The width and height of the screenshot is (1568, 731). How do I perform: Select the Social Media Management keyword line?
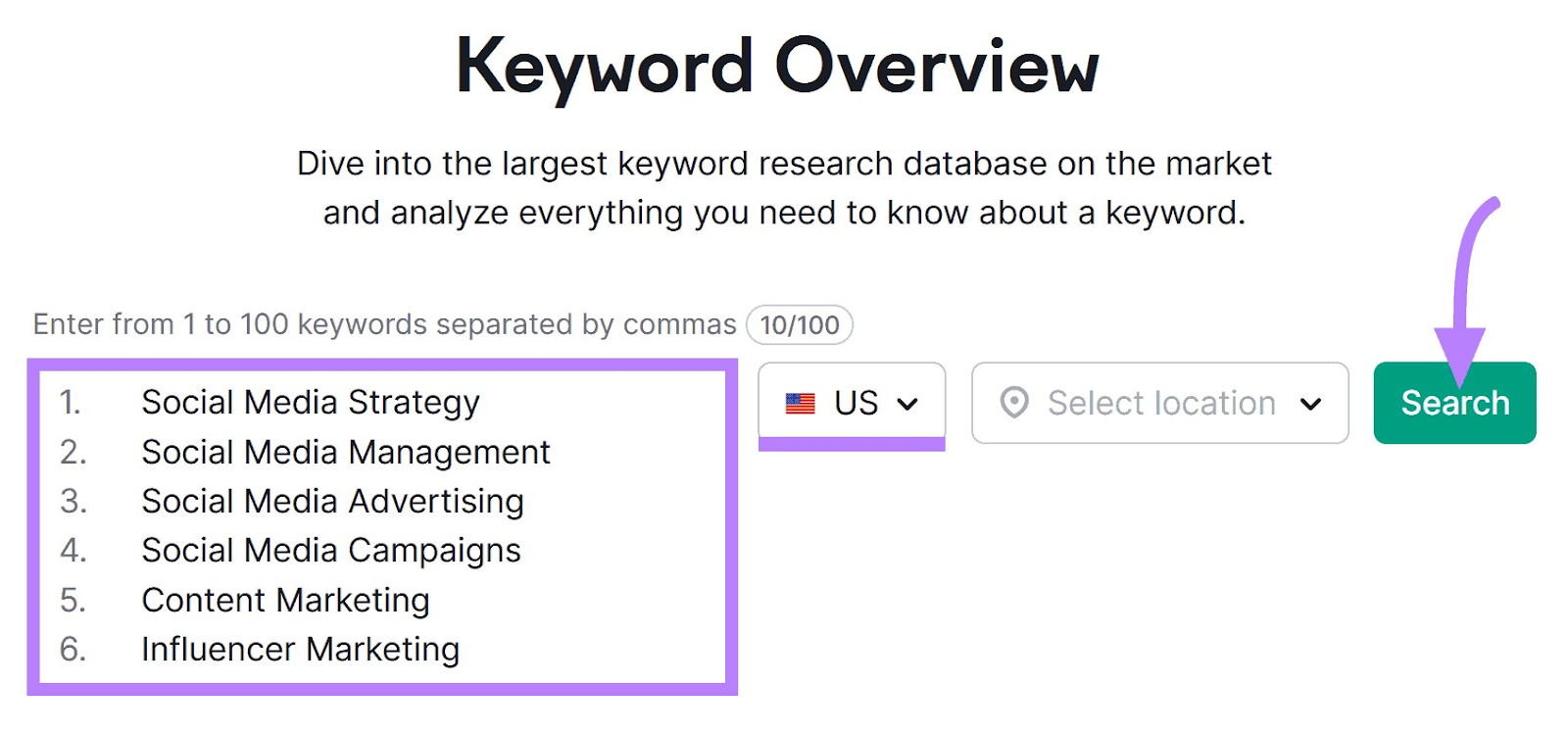pyautogui.click(x=346, y=452)
